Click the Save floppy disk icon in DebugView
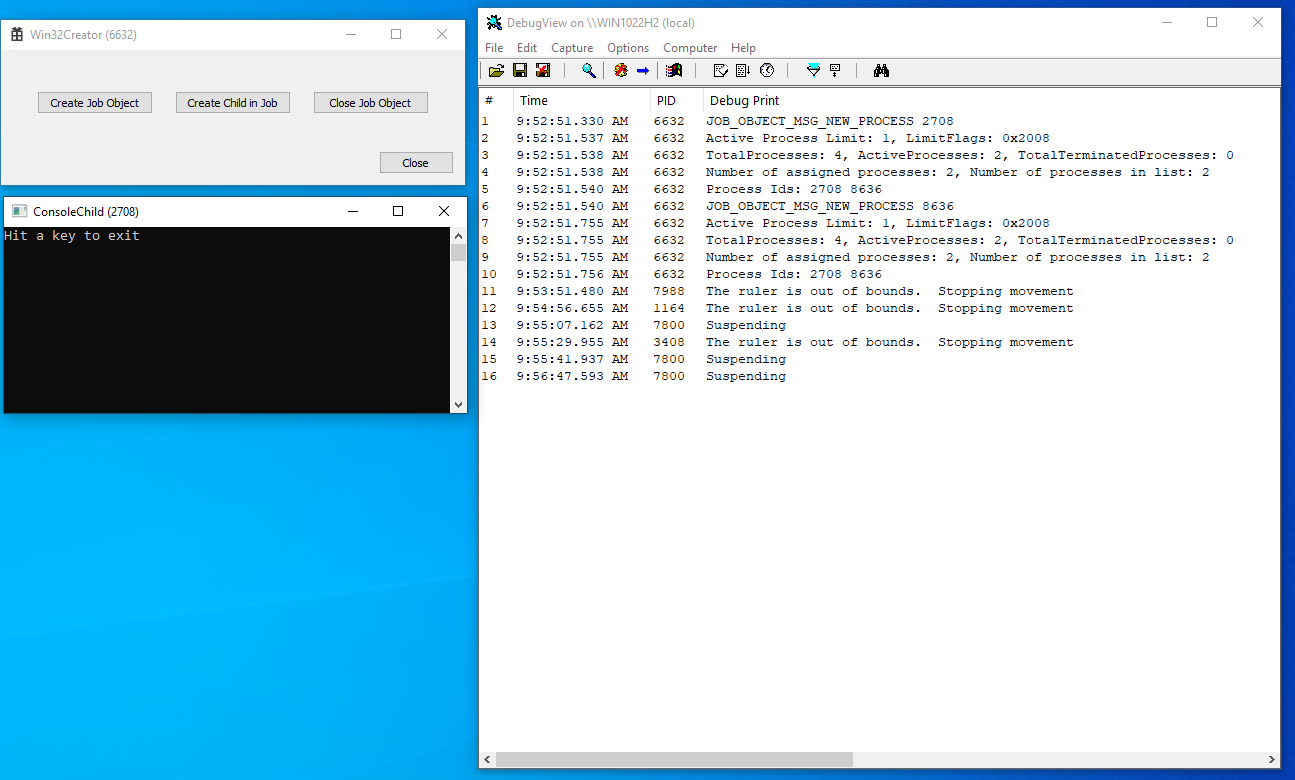Screen dimensions: 1295x780 tap(520, 70)
